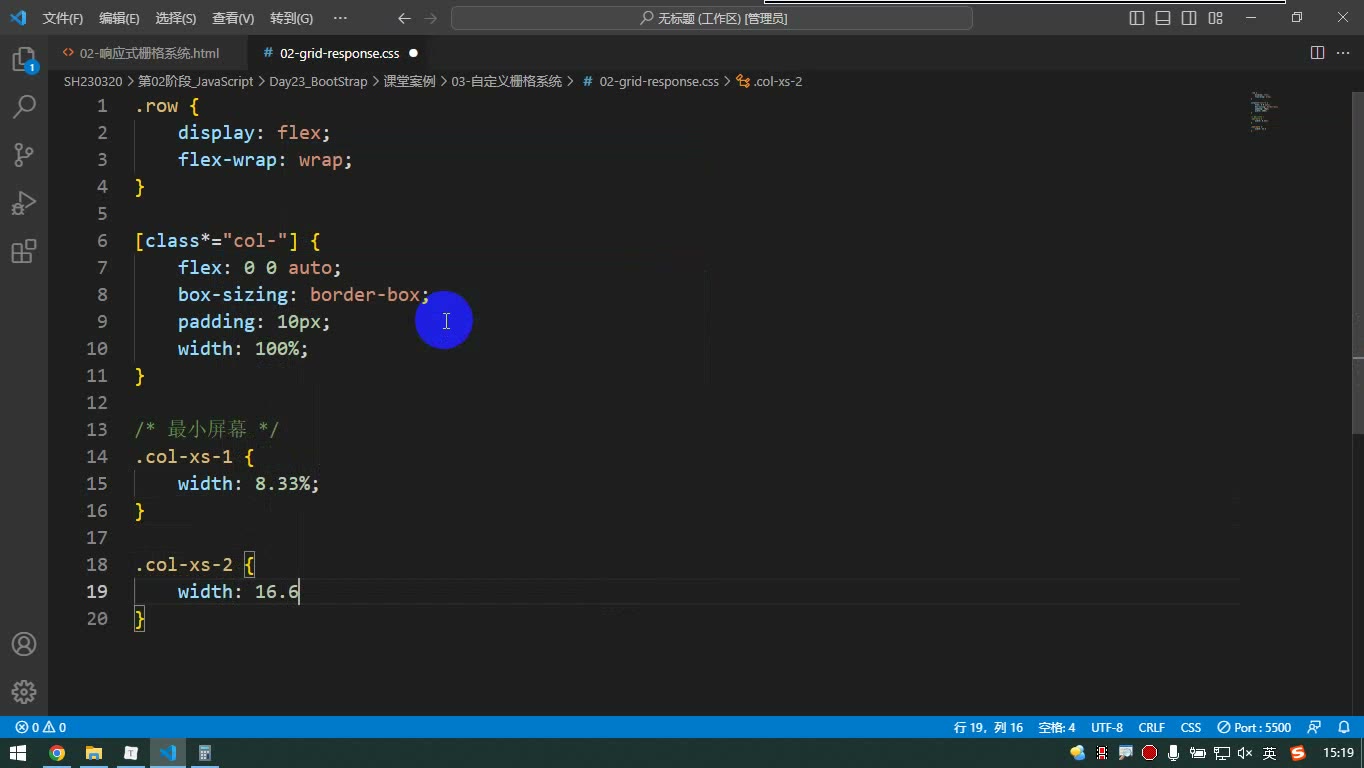Open File Explorer from the taskbar
This screenshot has width=1364, height=768.
[x=94, y=753]
